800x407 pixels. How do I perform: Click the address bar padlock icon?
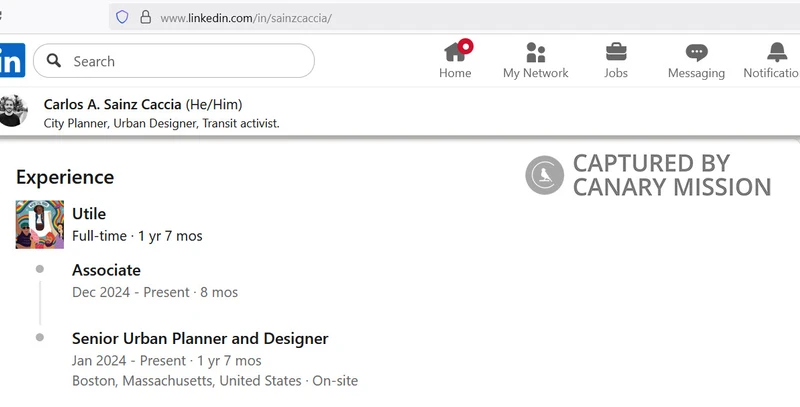click(146, 17)
